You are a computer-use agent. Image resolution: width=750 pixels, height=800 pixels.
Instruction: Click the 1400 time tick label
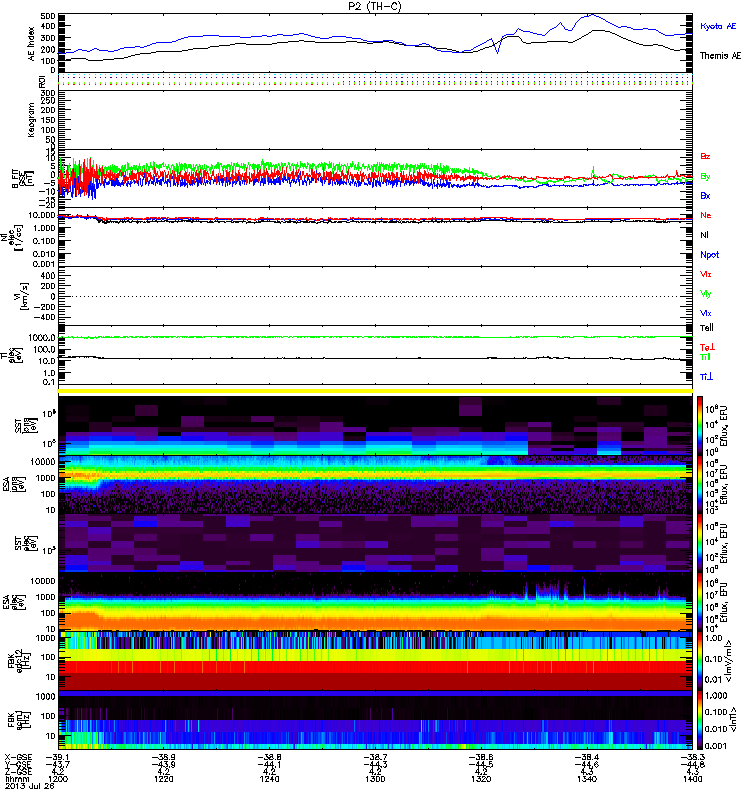pos(692,779)
